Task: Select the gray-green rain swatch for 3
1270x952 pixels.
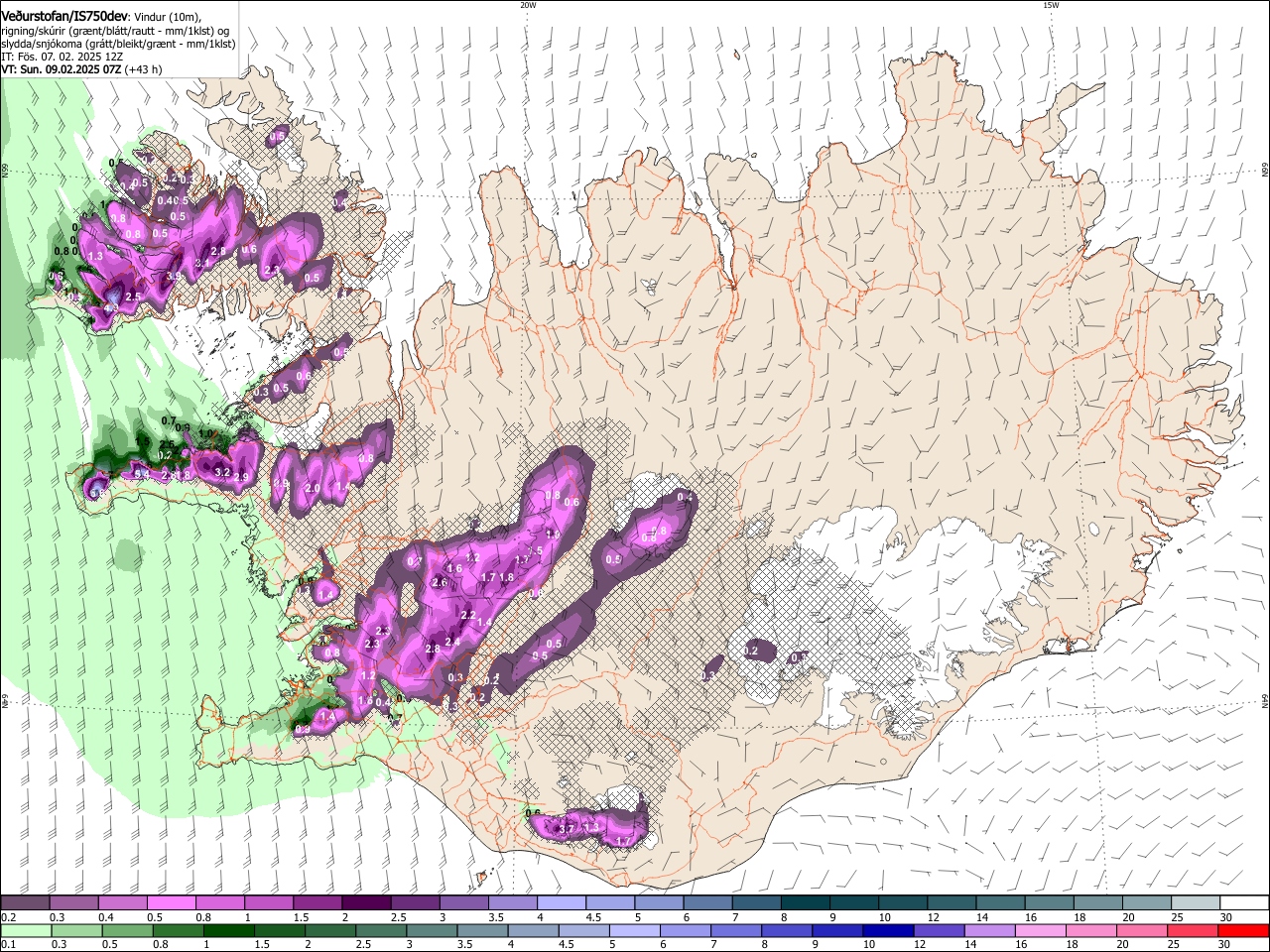Action: click(432, 931)
